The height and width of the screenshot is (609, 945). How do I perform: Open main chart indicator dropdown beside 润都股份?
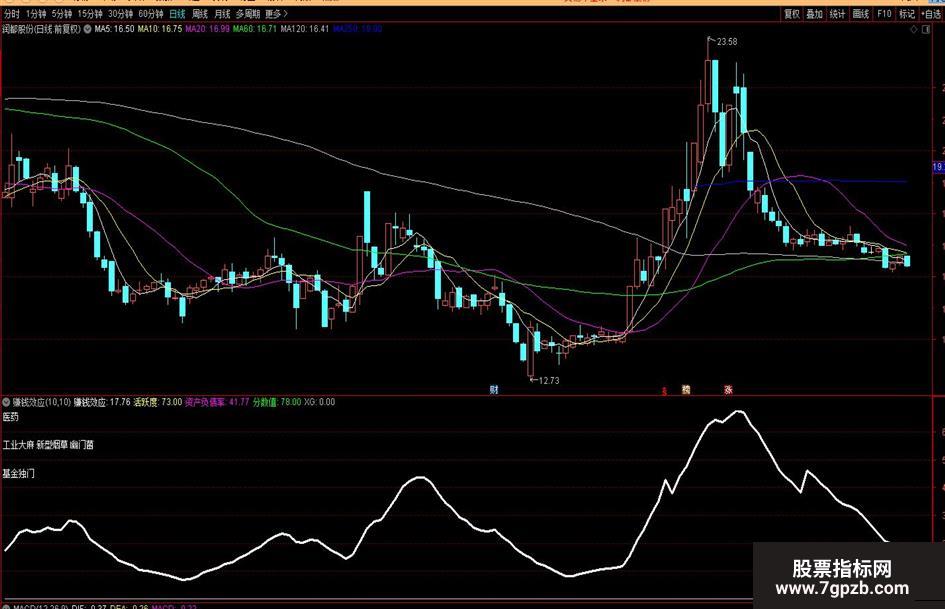point(87,28)
